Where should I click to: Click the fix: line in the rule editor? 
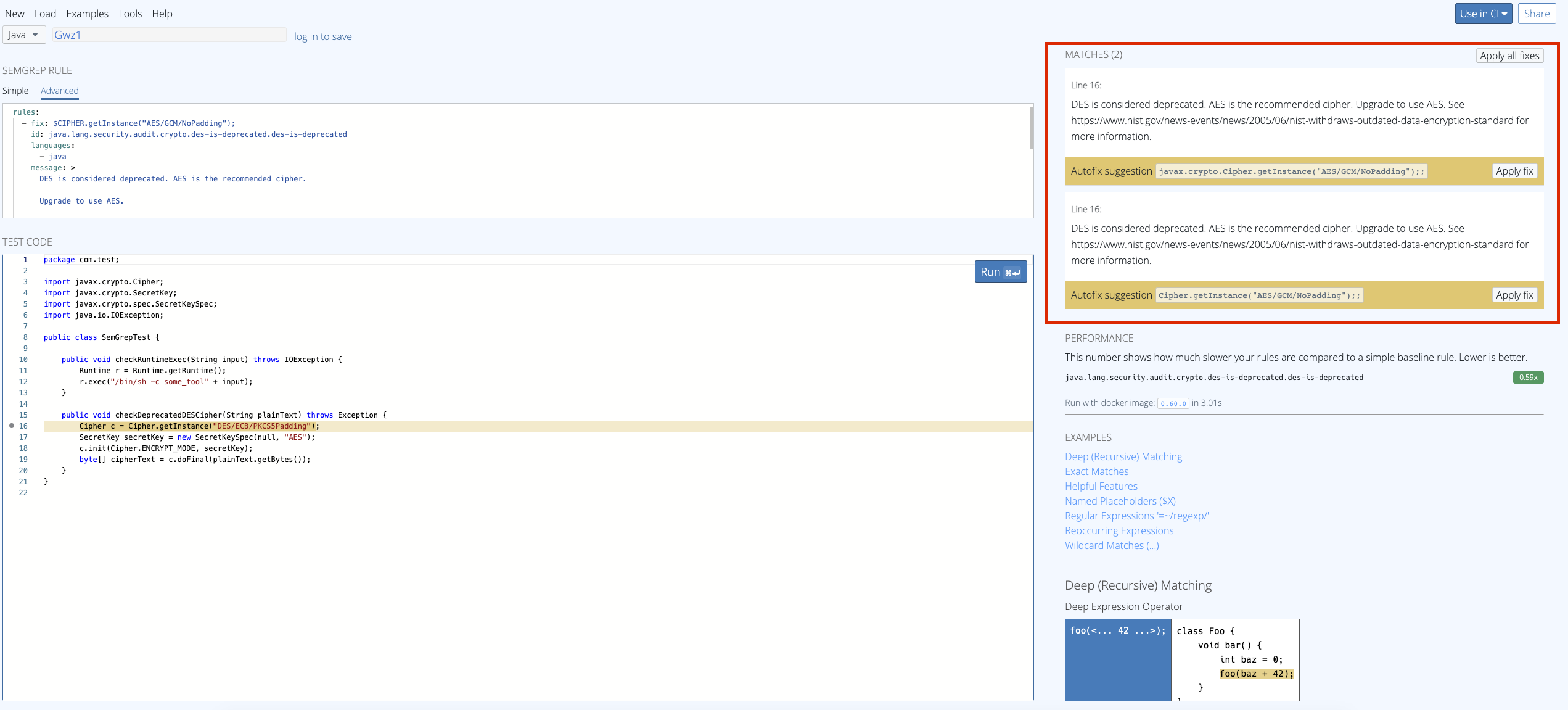tap(133, 123)
